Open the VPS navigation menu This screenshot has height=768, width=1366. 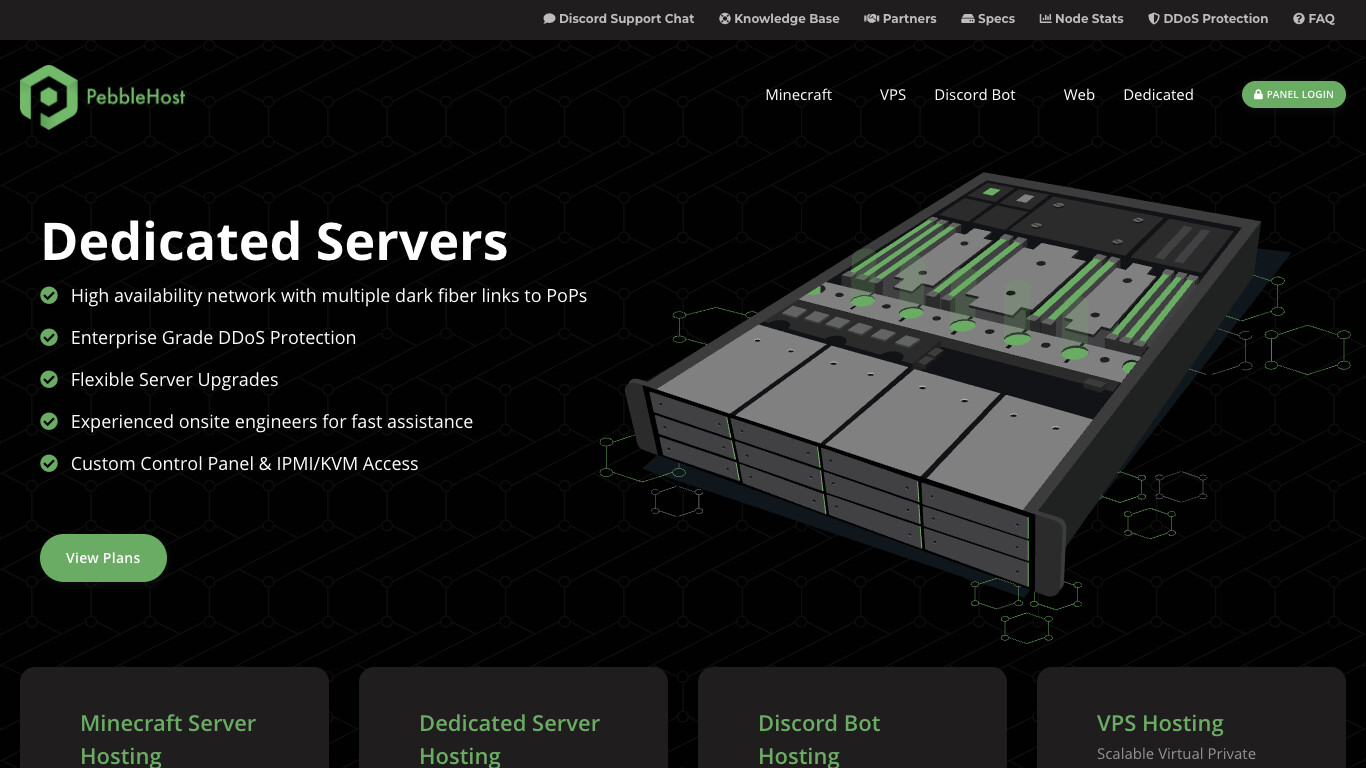tap(892, 94)
